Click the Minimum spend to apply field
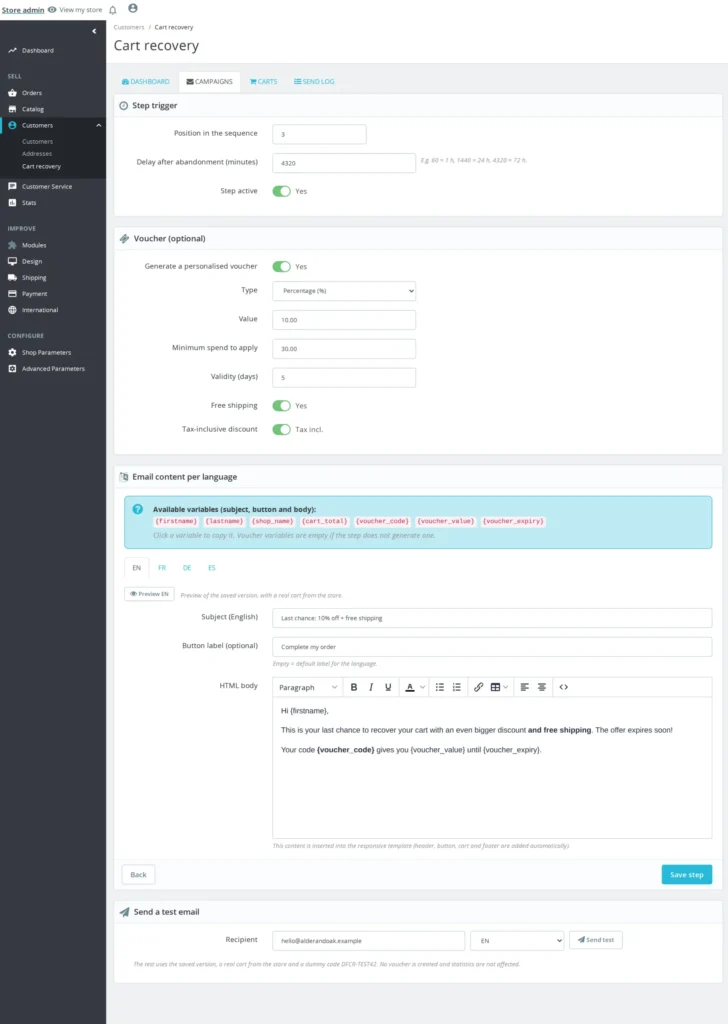This screenshot has width=728, height=1024. click(344, 349)
